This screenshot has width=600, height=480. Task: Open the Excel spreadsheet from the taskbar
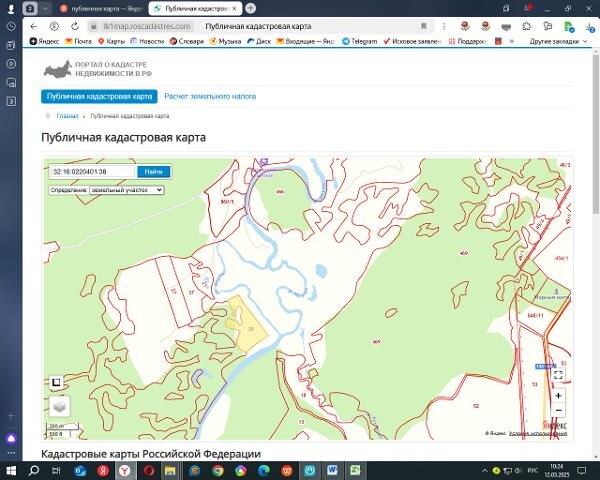355,470
